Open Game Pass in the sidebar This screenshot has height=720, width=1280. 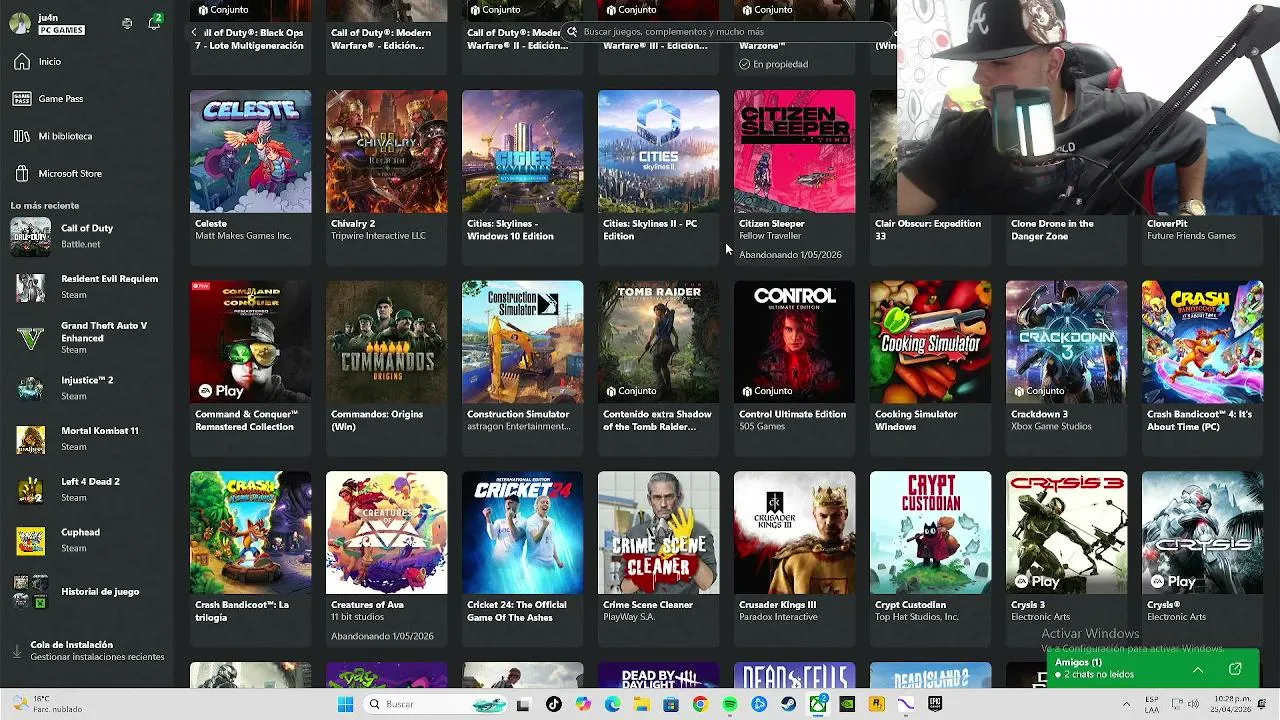click(x=86, y=99)
